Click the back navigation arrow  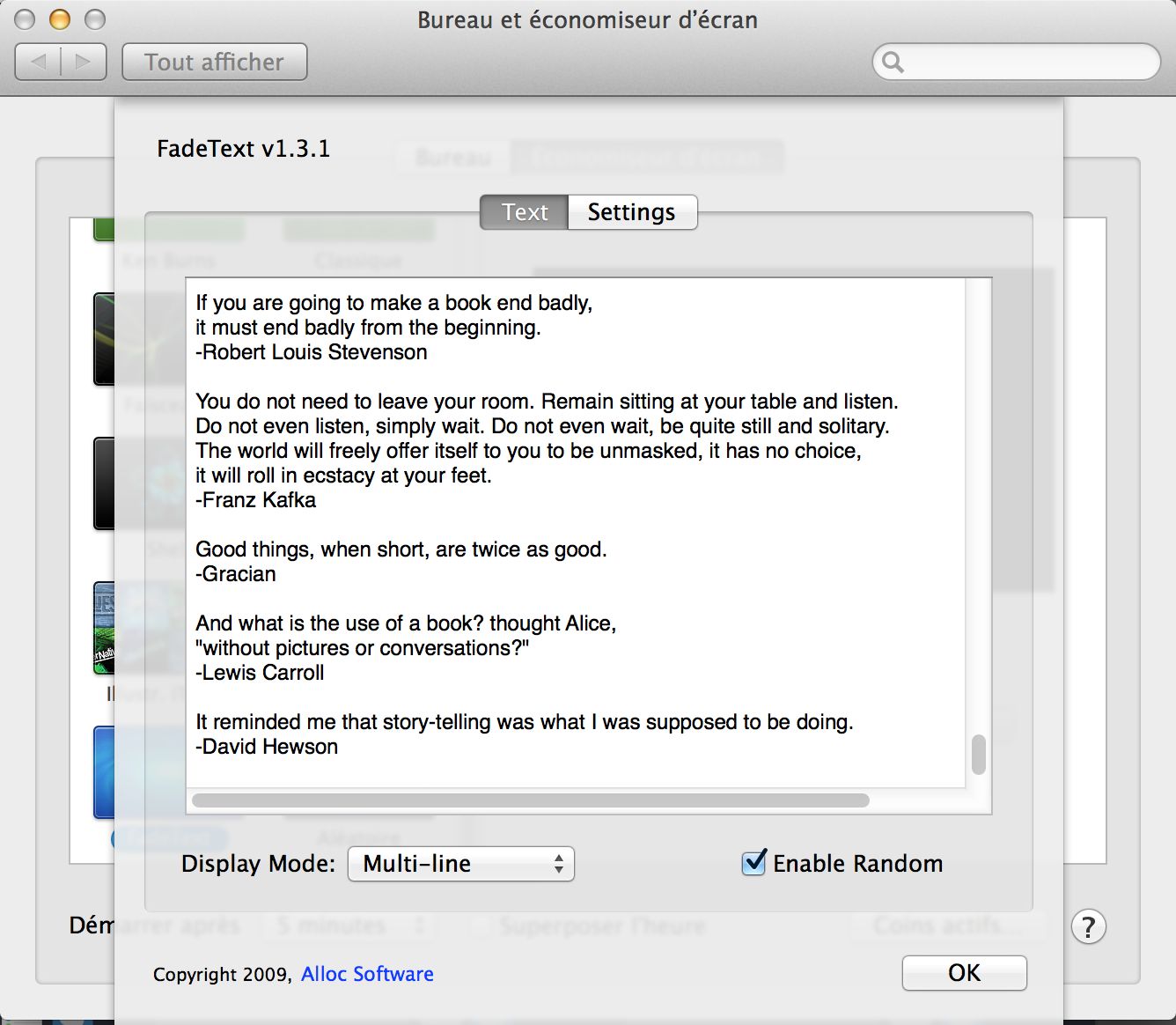tap(39, 62)
